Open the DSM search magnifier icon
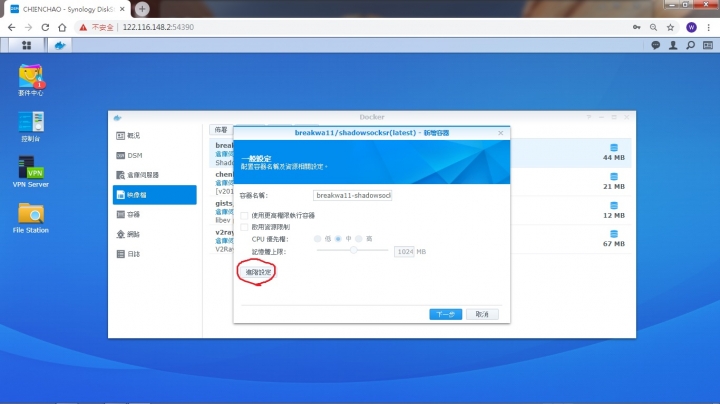 [690, 45]
